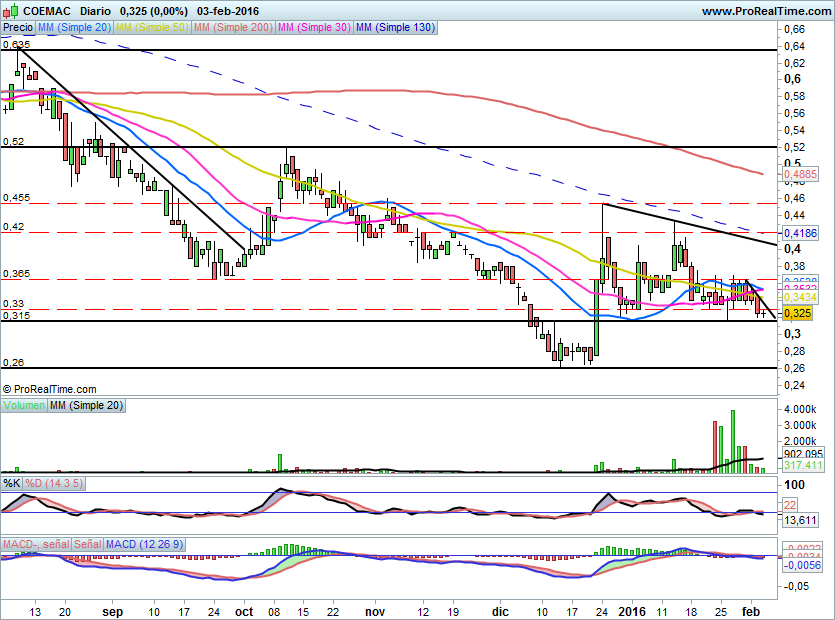
Task: Click the 0,4885 moving average price tag
Action: click(x=797, y=173)
